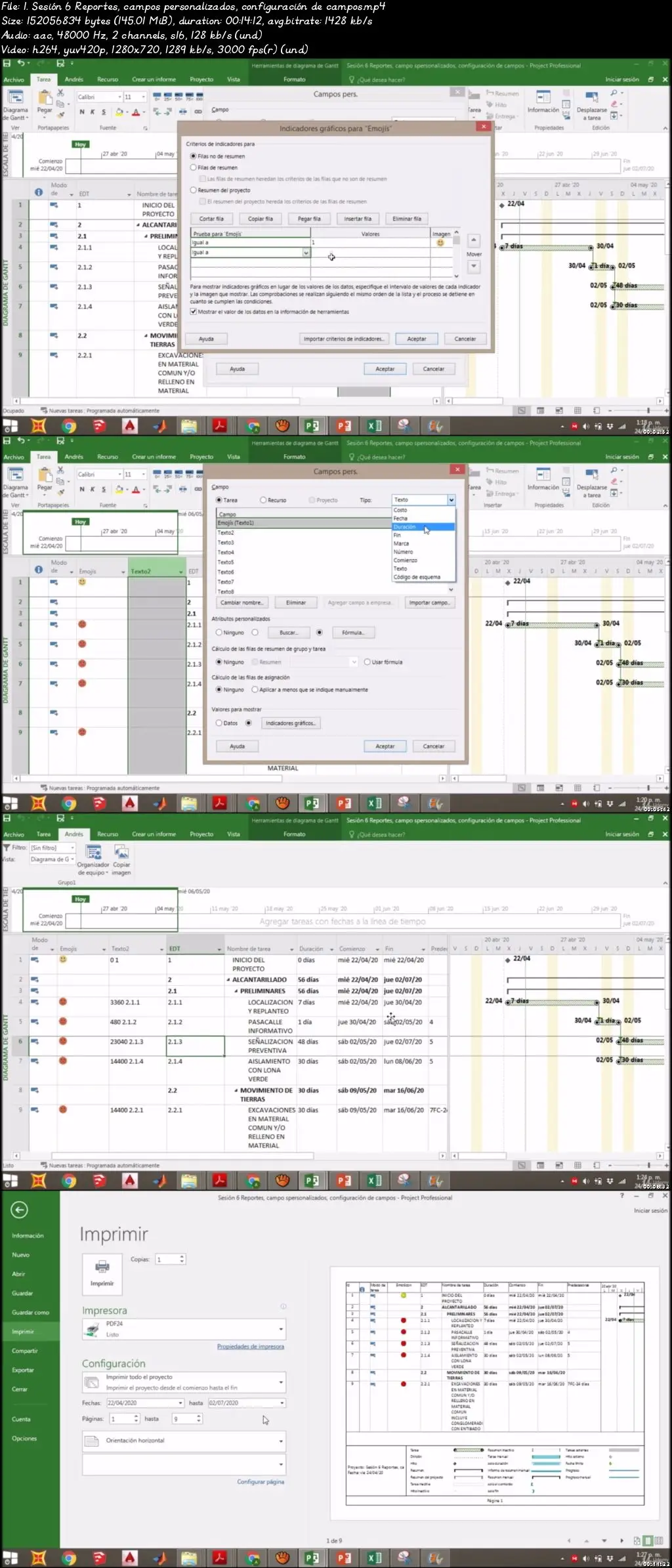
Task: Uncheck Mostrar el valor de los datos checkbox
Action: coord(194,312)
